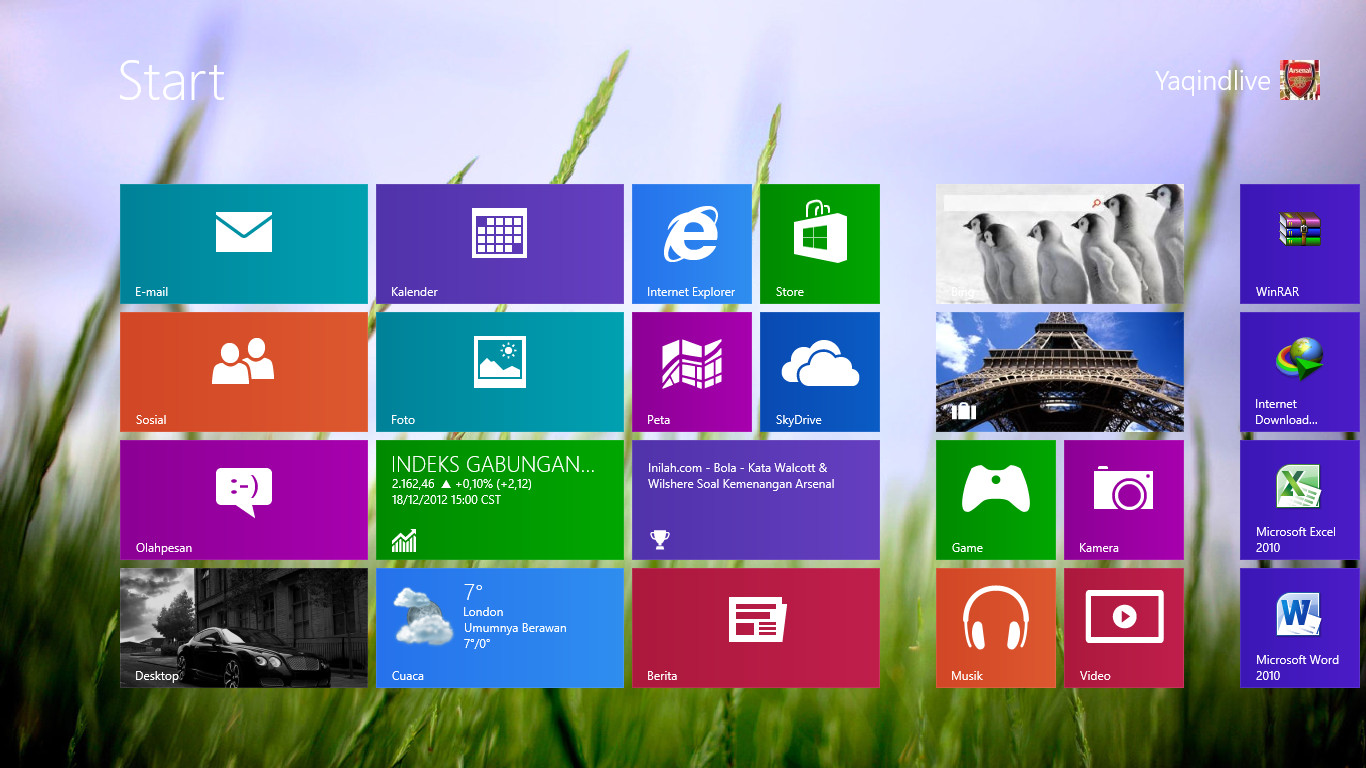Switch to the Desktop tile
Screen dimensions: 1366x768
[x=243, y=628]
